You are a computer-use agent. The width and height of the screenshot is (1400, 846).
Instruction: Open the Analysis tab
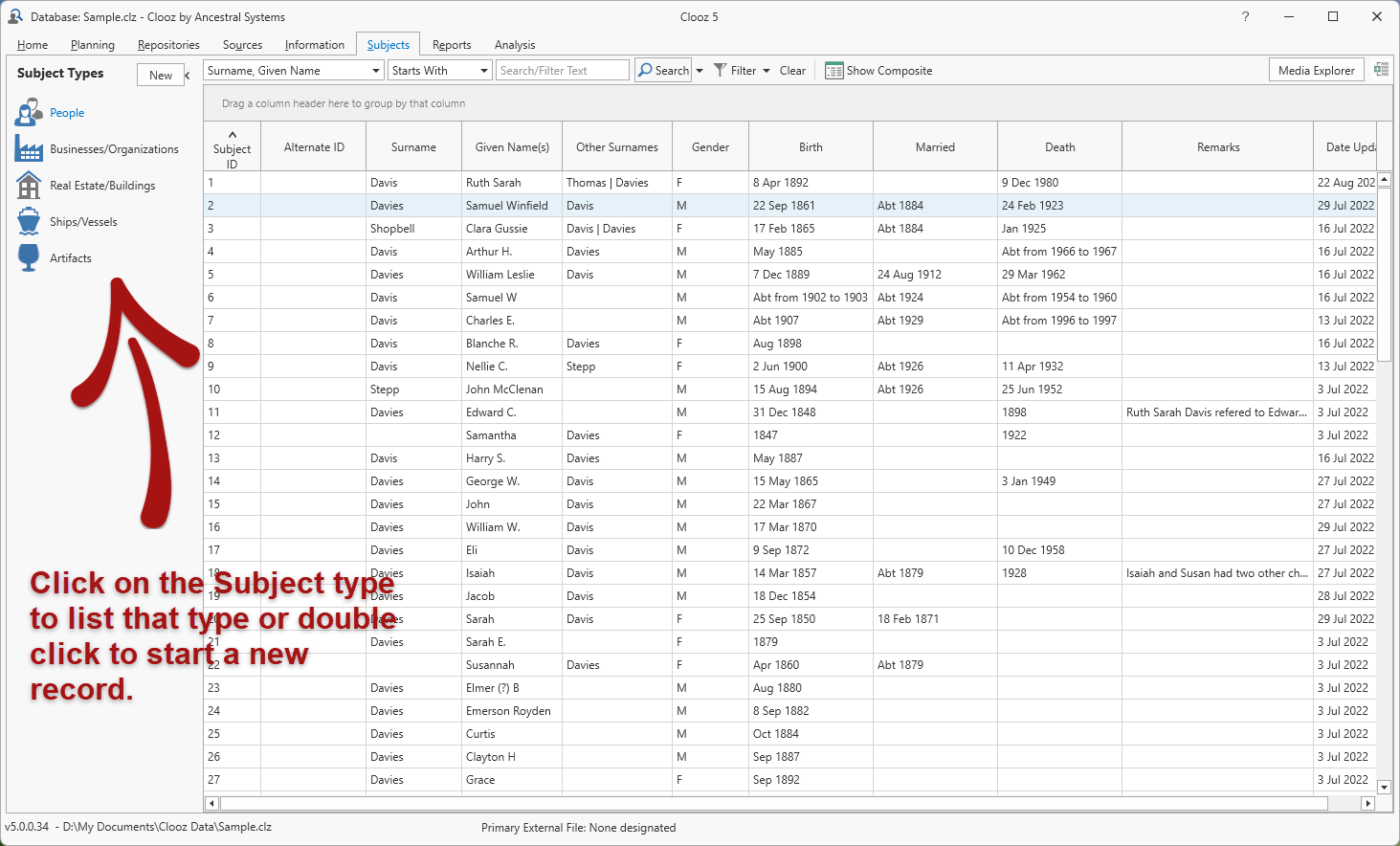tap(515, 45)
